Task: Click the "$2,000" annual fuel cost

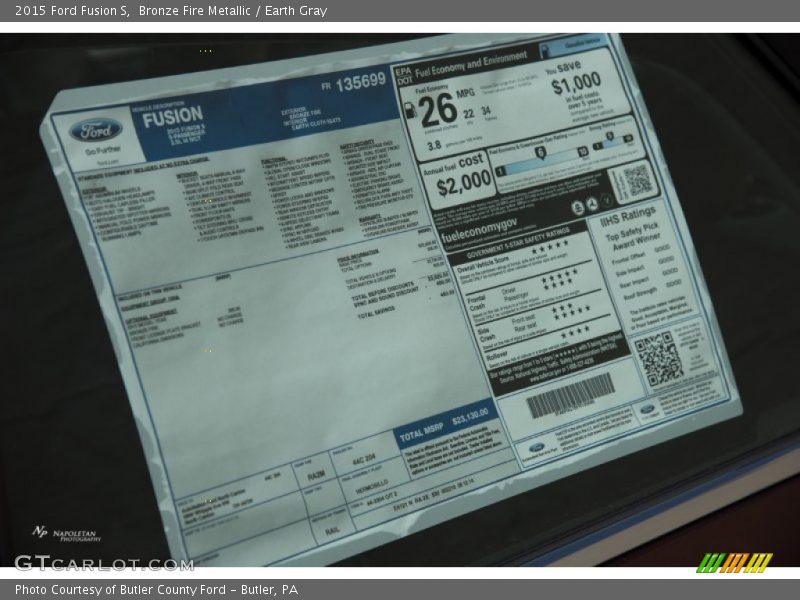Action: click(x=464, y=184)
